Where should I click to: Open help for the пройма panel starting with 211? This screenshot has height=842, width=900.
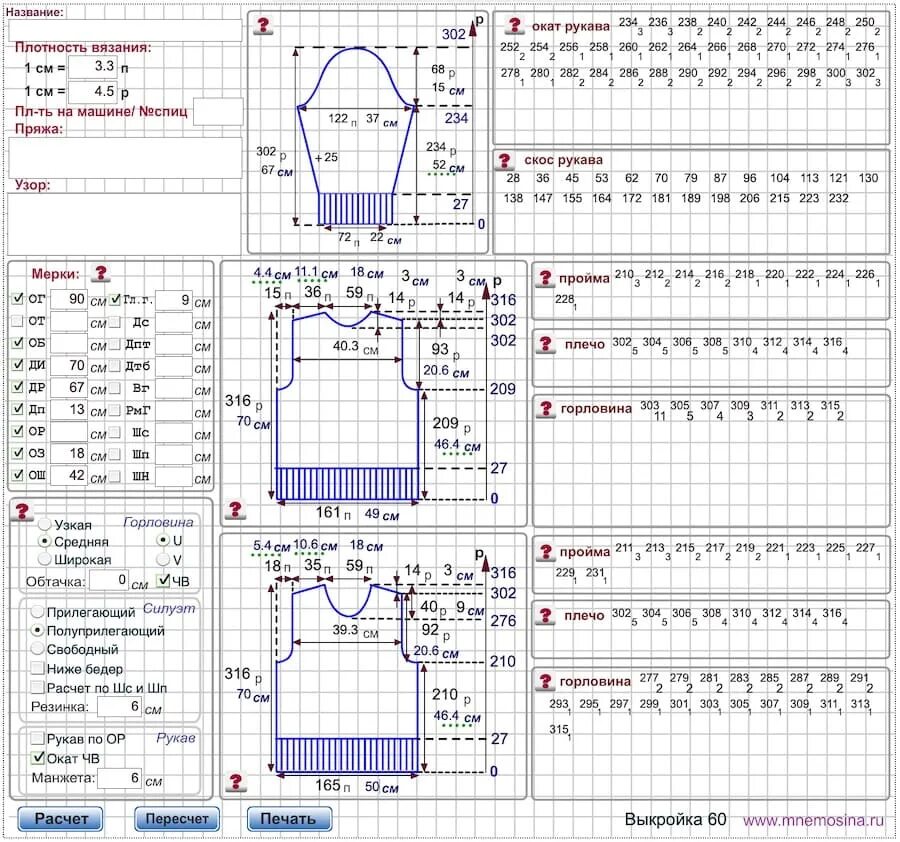pyautogui.click(x=545, y=552)
